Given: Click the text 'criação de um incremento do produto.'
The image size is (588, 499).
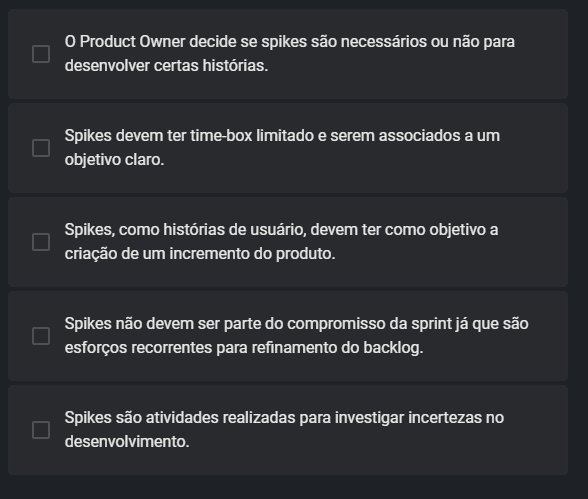Looking at the screenshot, I should 200,254.
